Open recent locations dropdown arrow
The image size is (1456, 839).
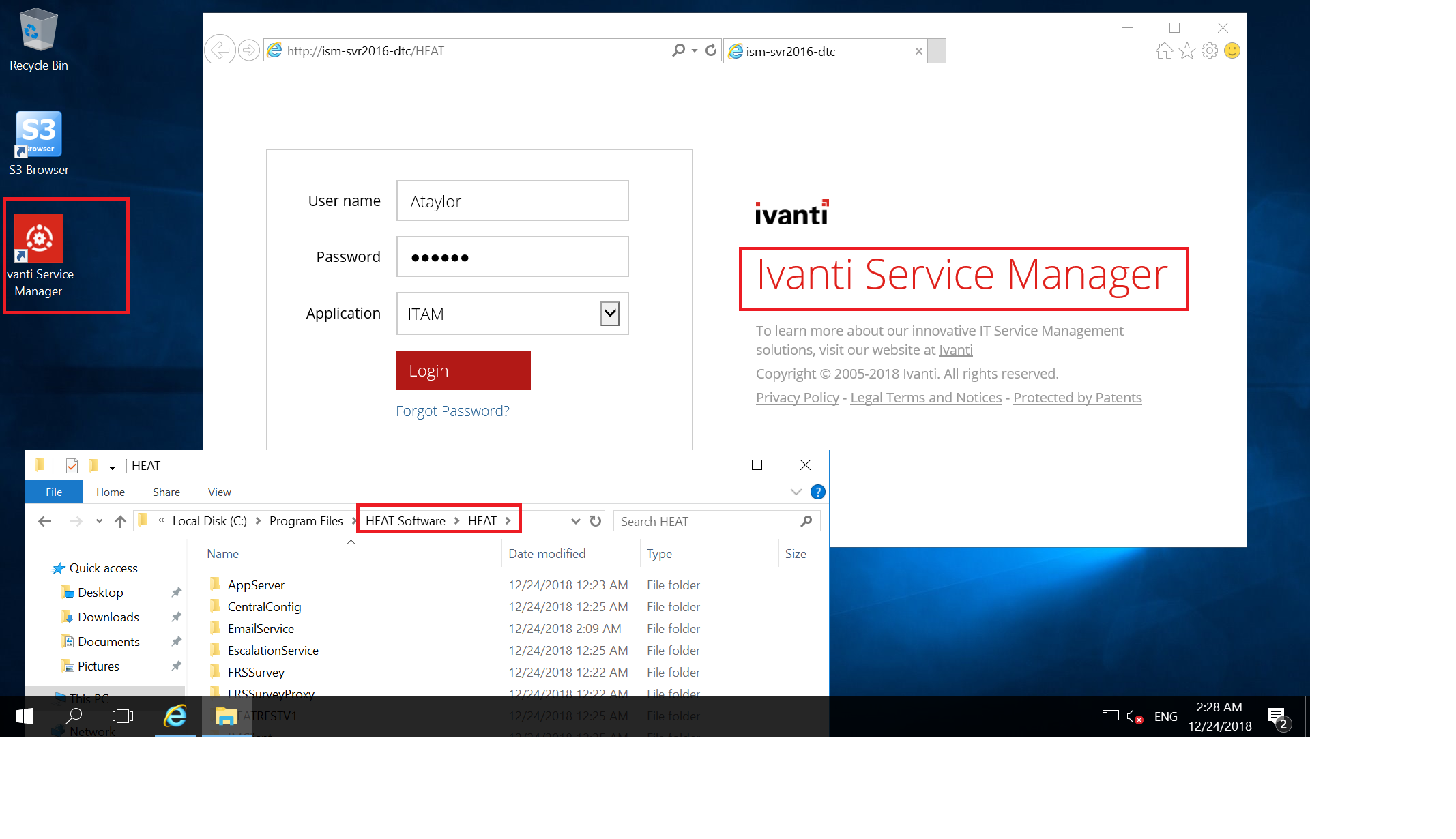100,521
